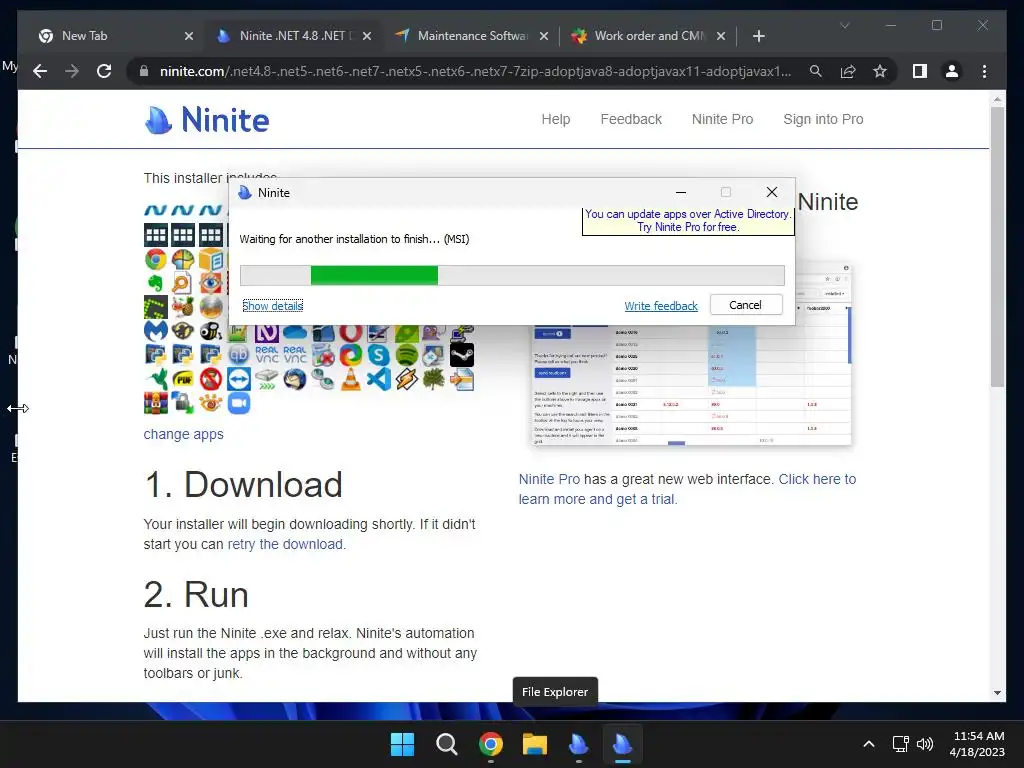
Task: Show details in Ninite installer
Action: pyautogui.click(x=272, y=306)
